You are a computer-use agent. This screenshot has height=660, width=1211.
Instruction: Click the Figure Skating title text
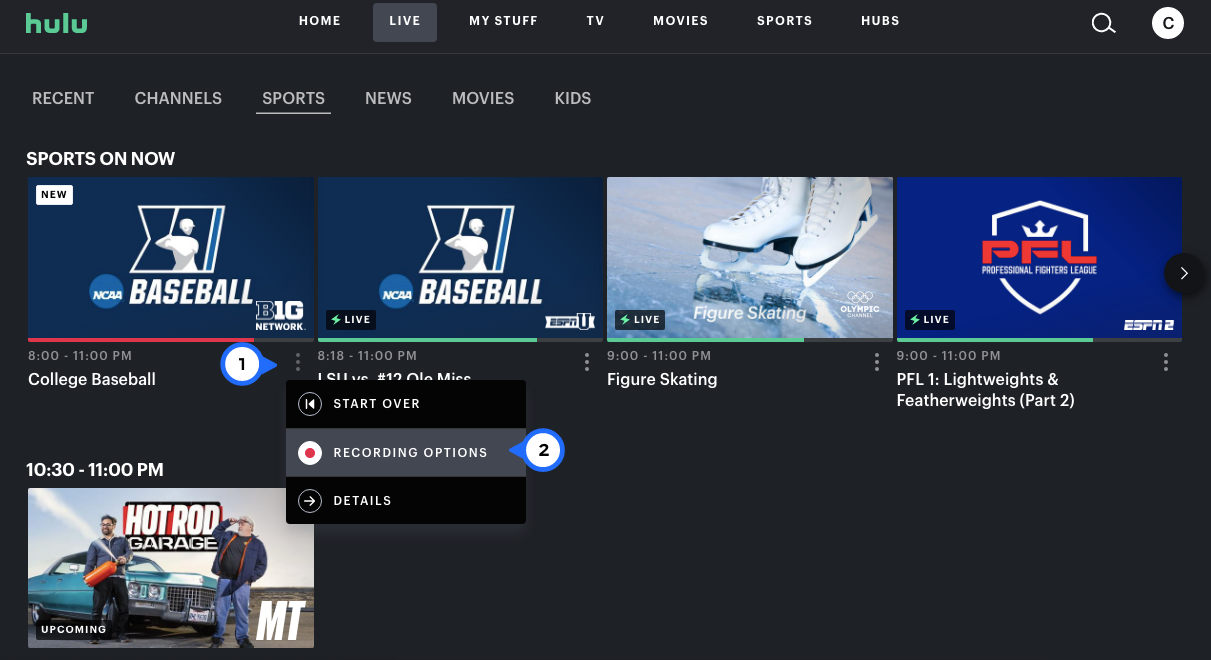(662, 380)
